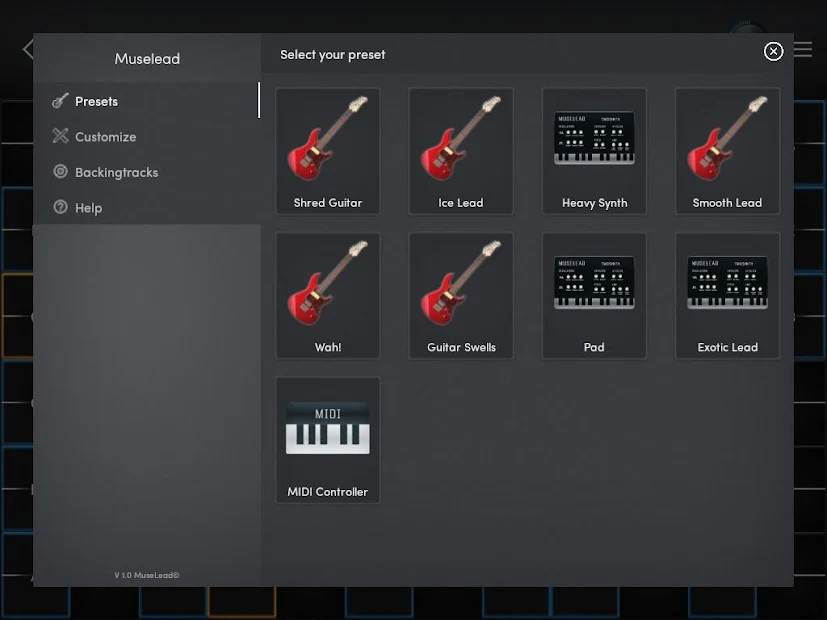Click the back arrow at top left

click(27, 49)
